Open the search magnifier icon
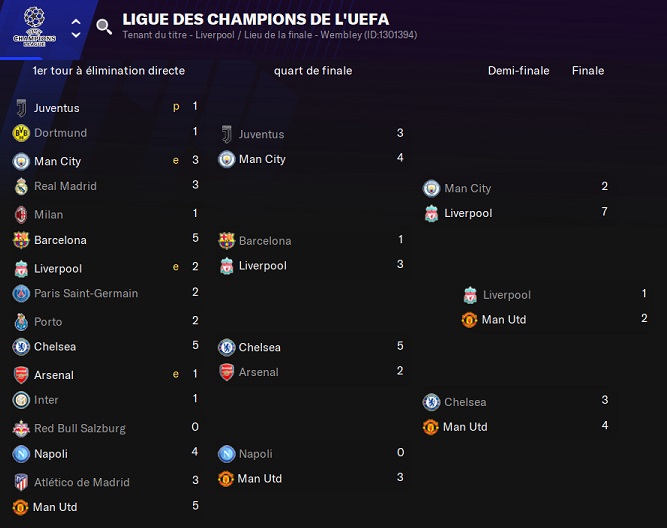667x528 pixels. coord(104,27)
